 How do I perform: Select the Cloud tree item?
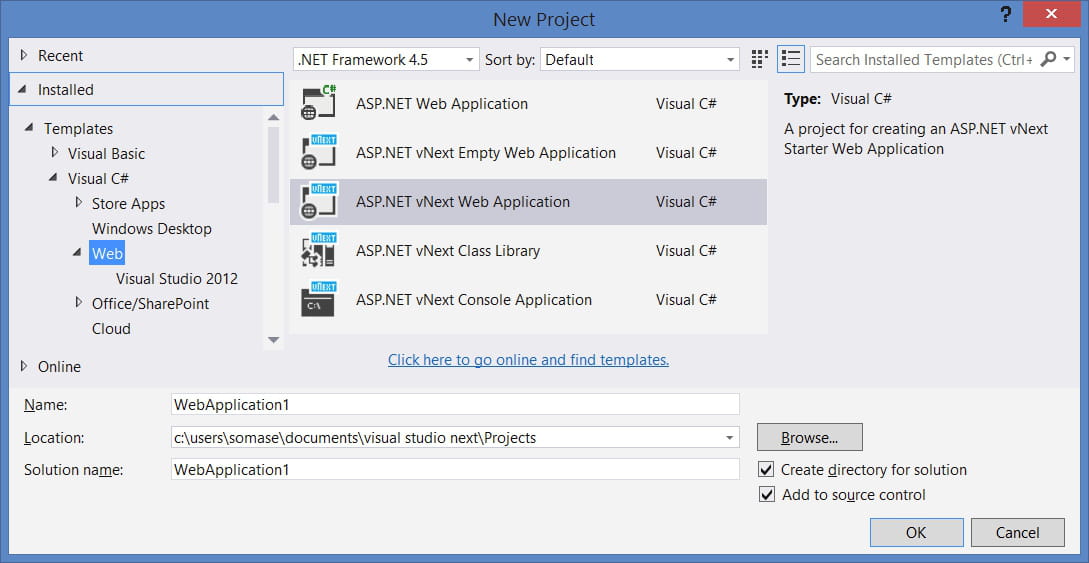111,328
